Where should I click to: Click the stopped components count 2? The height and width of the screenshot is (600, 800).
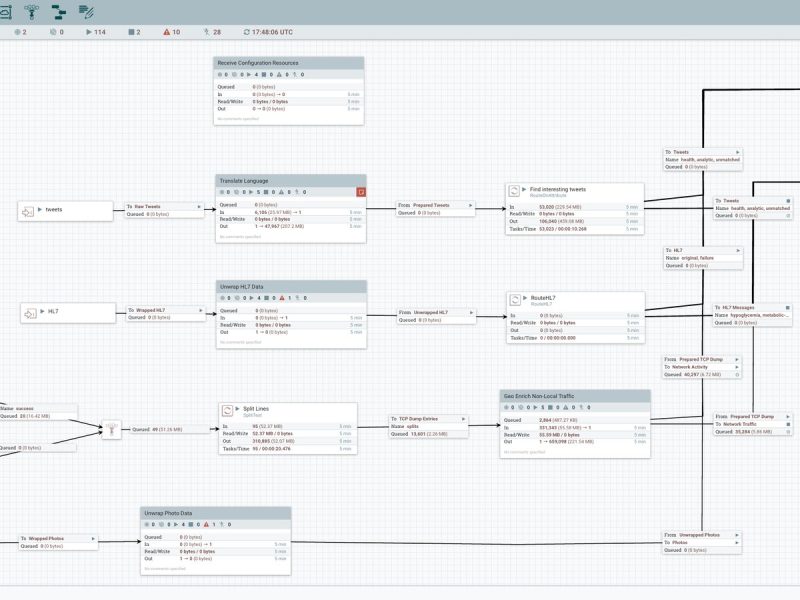click(134, 32)
